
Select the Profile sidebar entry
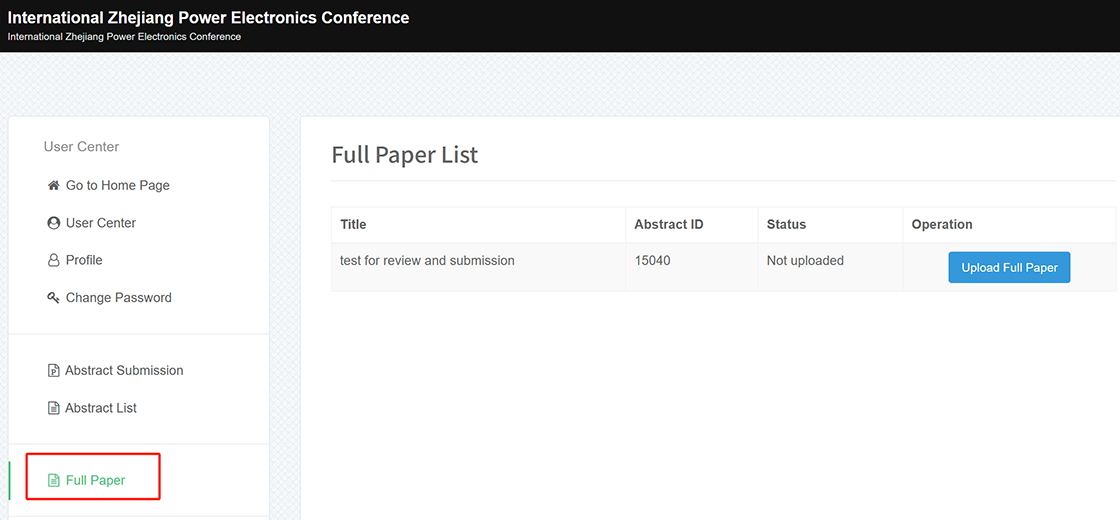[84, 261]
